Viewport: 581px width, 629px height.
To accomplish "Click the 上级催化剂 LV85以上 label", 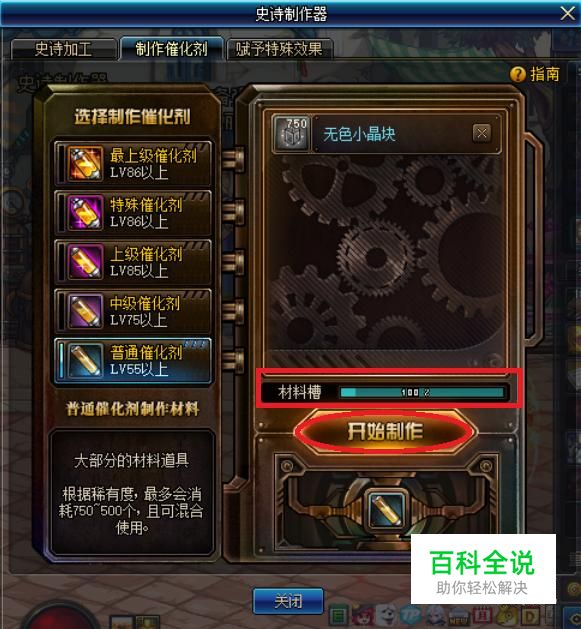I will click(x=146, y=262).
